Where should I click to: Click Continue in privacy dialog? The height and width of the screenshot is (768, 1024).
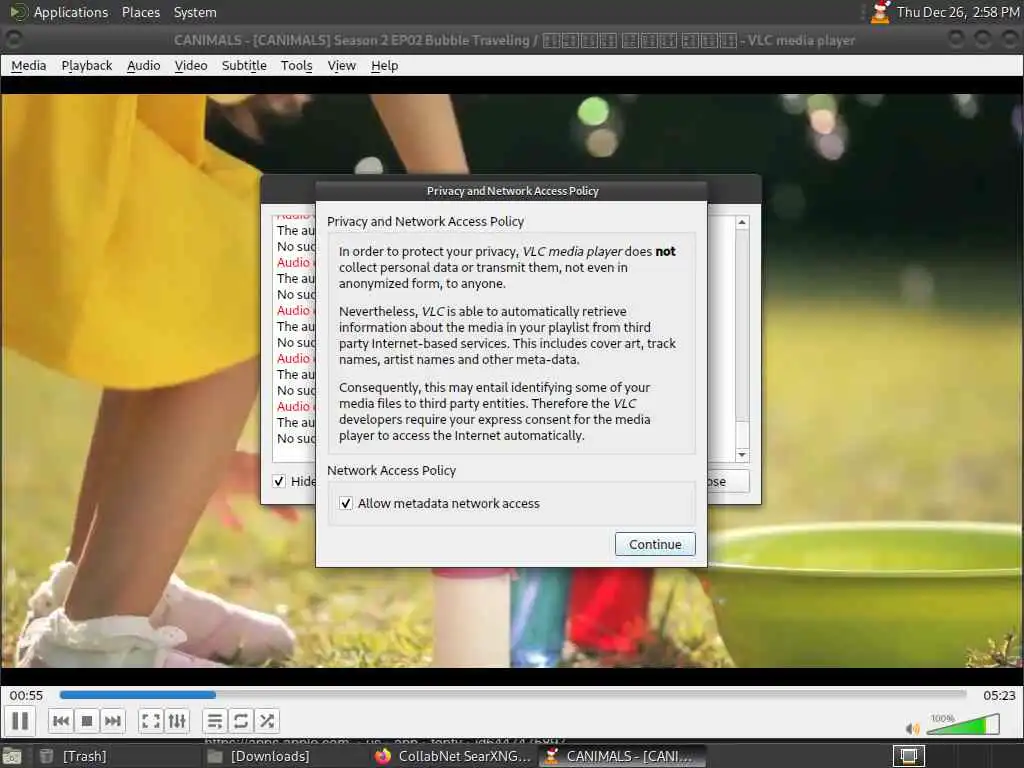click(655, 544)
